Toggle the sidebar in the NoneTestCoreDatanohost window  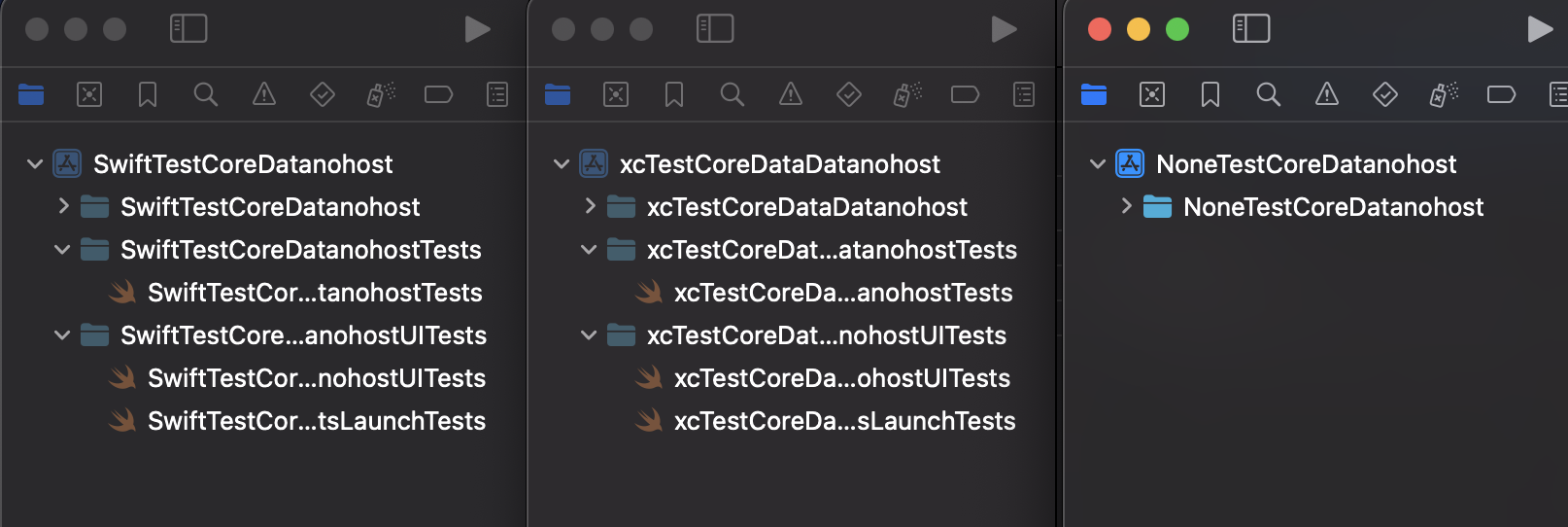click(x=1251, y=28)
